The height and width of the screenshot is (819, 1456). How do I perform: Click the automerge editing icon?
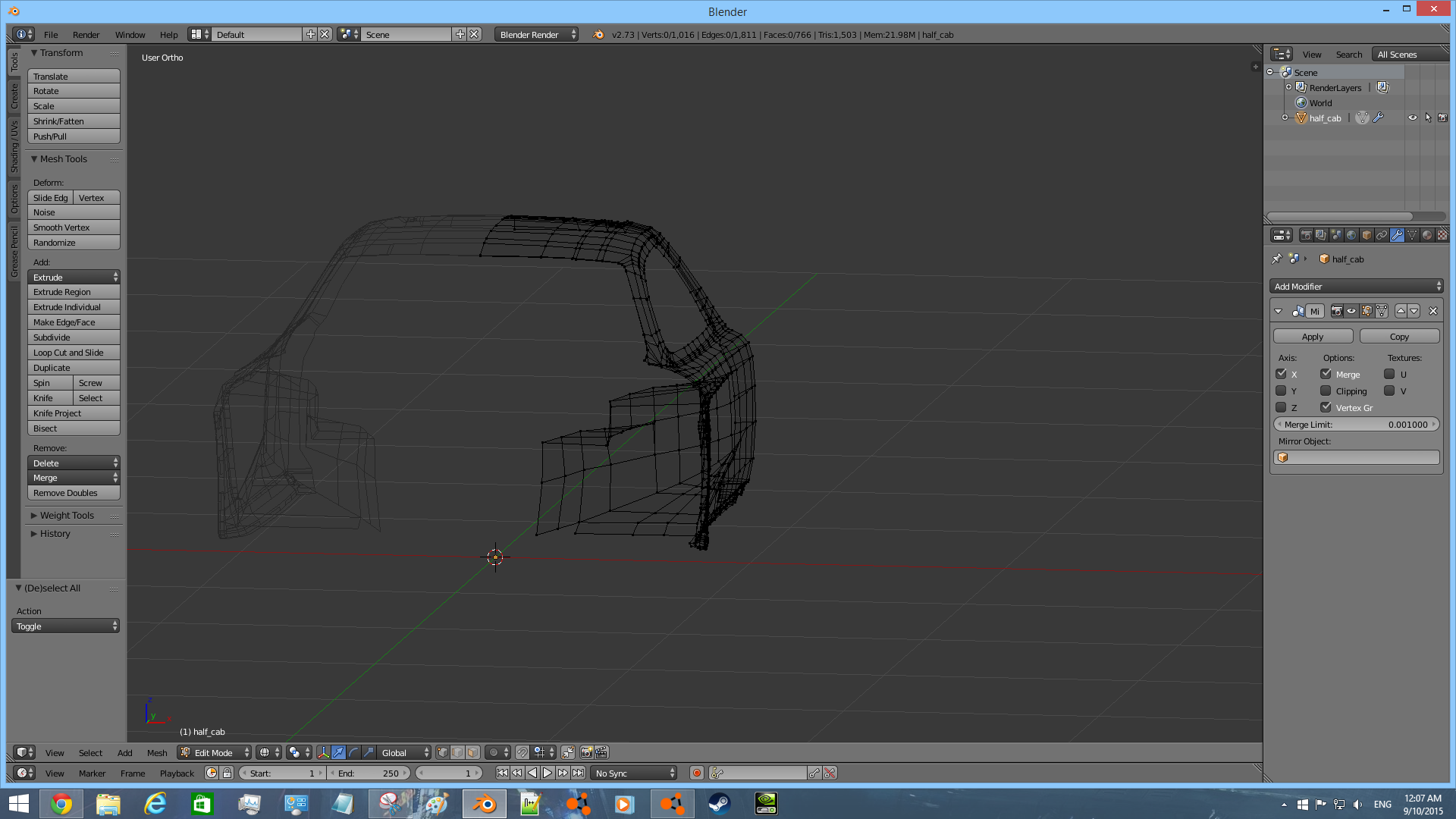pos(568,752)
